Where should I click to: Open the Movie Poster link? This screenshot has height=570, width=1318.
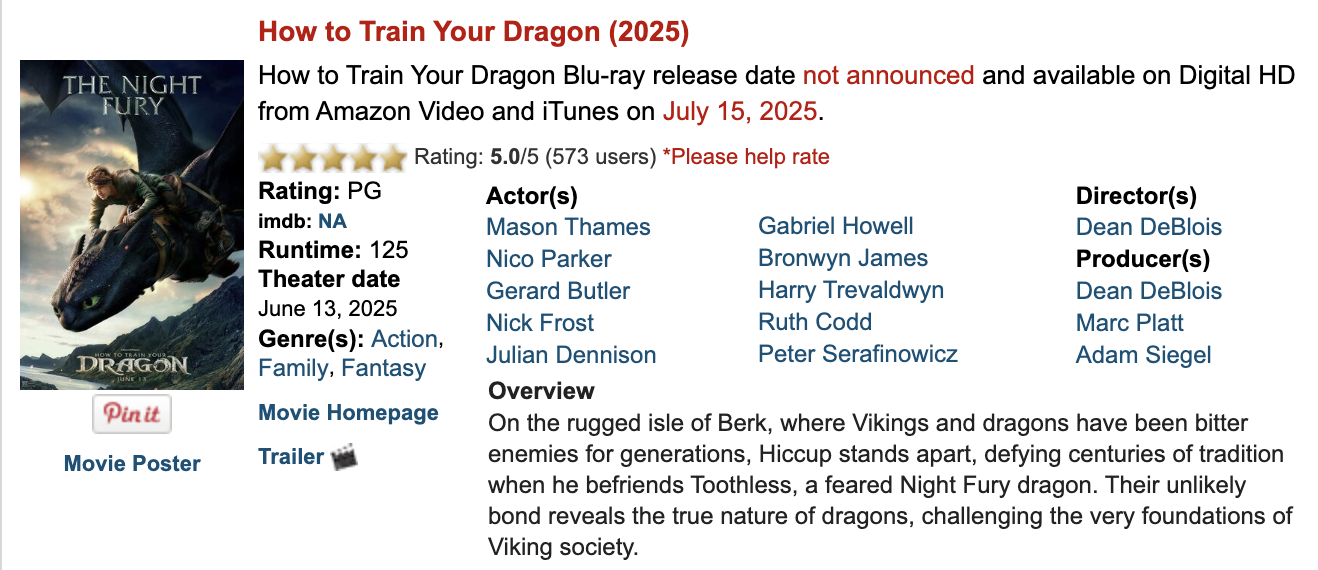point(132,463)
